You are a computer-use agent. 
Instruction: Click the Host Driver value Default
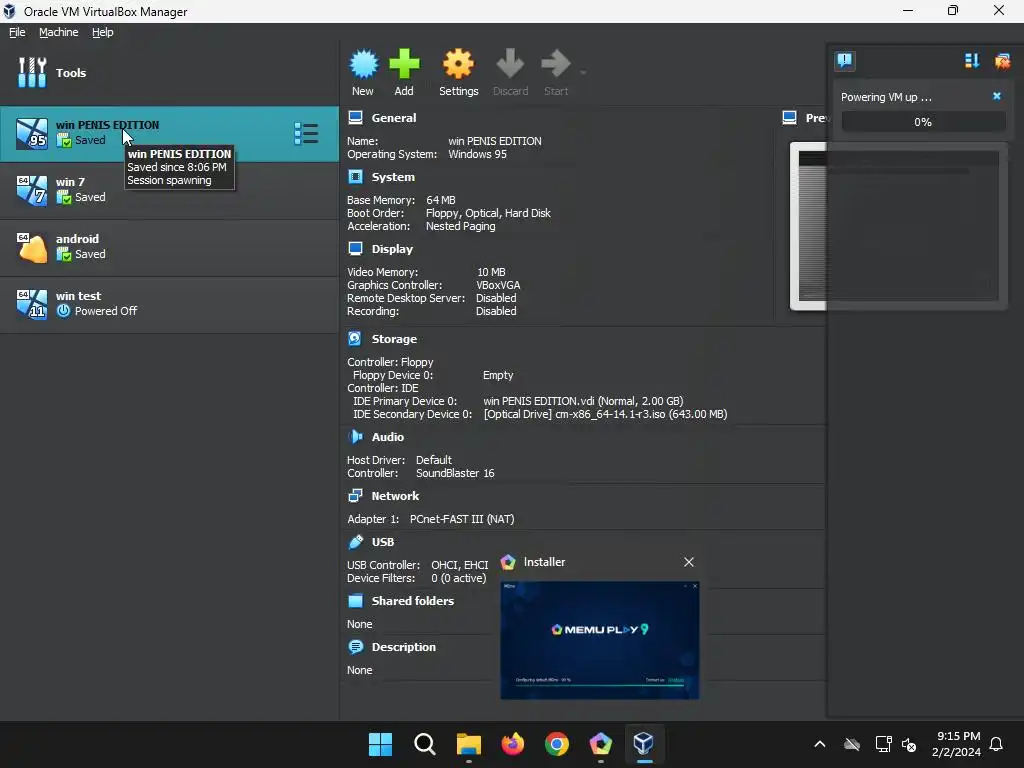click(x=434, y=460)
